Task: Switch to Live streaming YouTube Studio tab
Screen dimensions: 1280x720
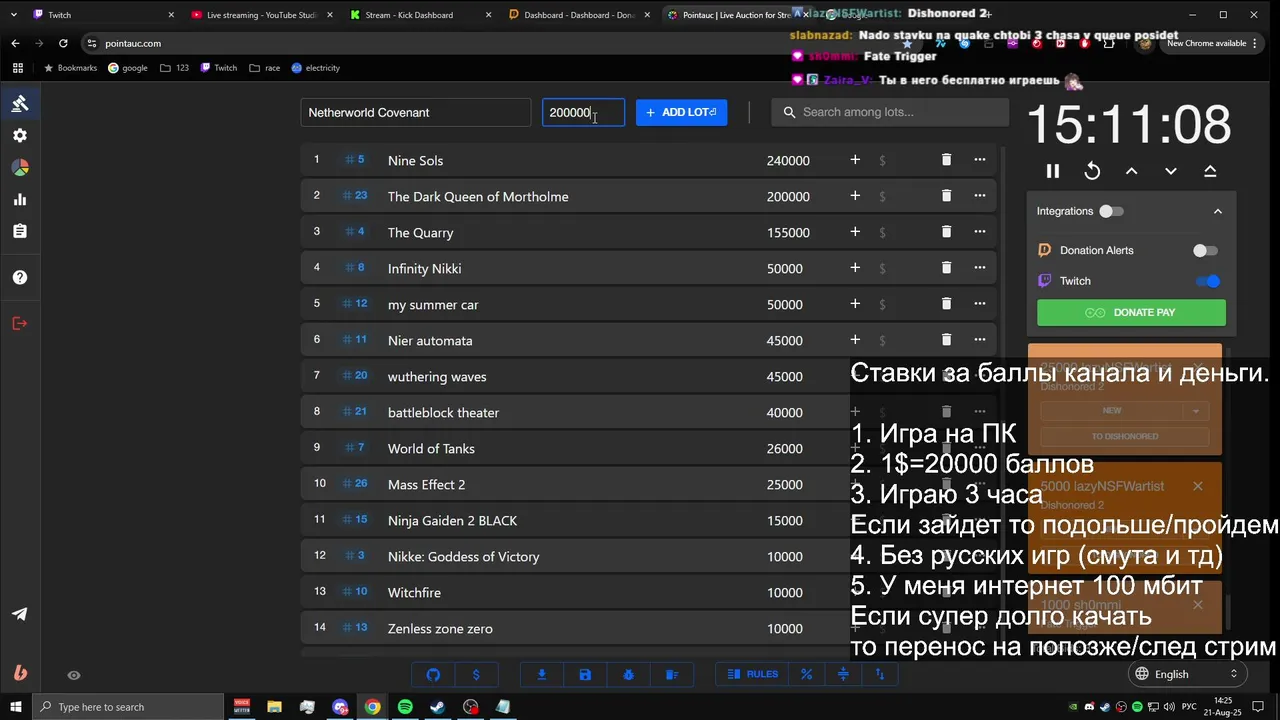Action: pos(262,15)
